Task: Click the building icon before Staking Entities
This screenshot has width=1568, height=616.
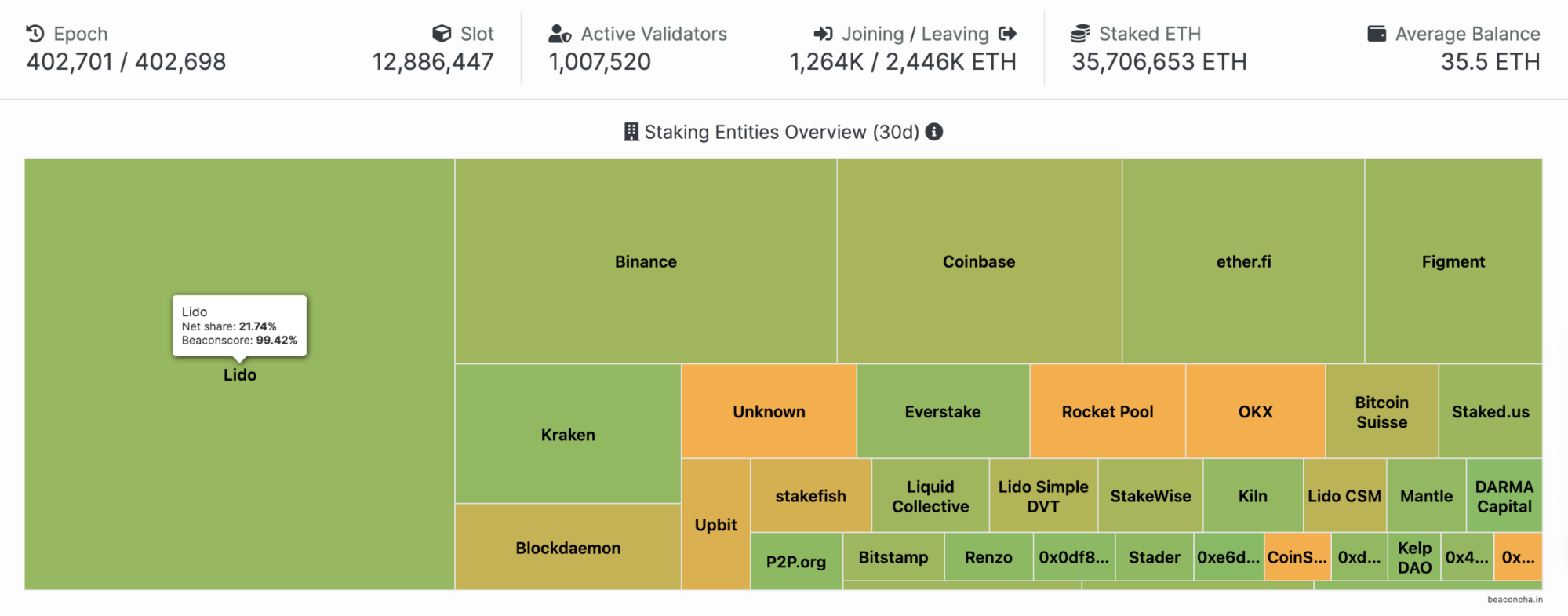Action: tap(631, 132)
